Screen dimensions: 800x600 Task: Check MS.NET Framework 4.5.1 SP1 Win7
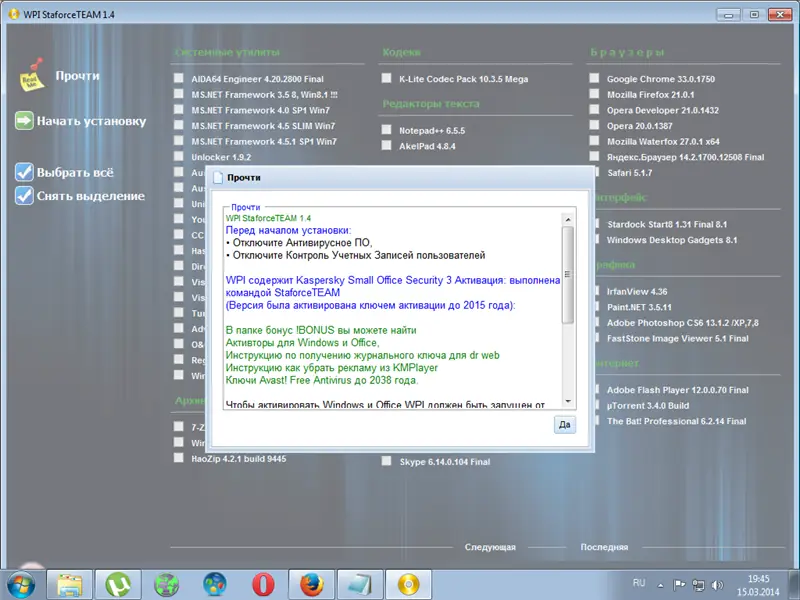[x=179, y=140]
